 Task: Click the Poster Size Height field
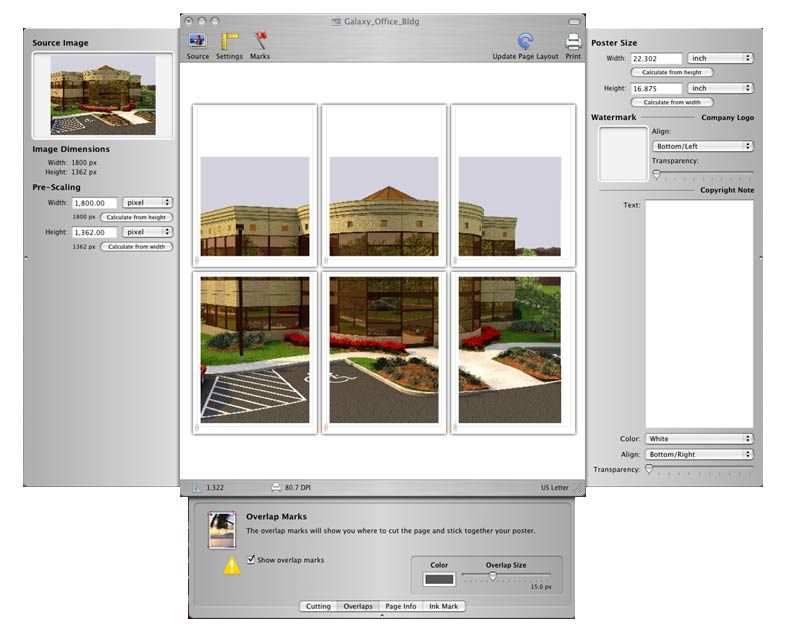[656, 89]
